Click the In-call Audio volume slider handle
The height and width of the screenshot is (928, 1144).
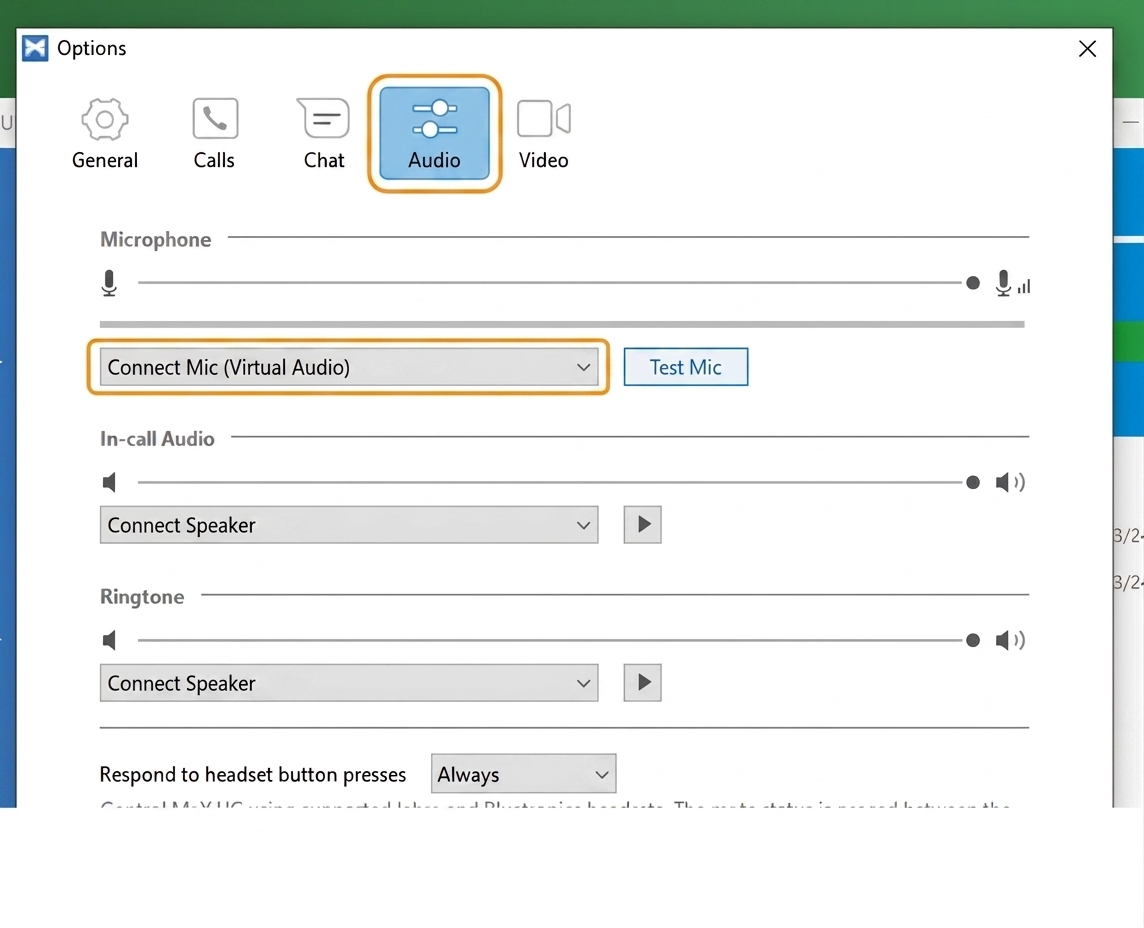(973, 482)
